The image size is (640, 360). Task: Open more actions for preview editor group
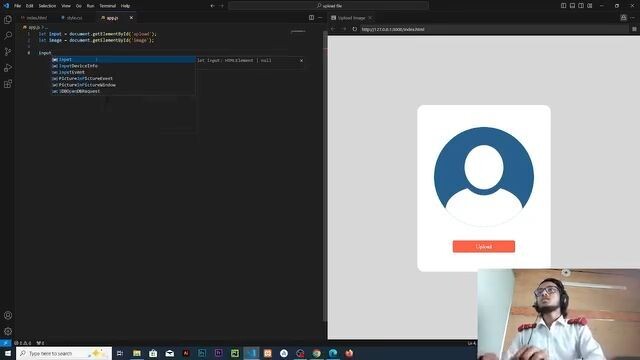click(x=633, y=18)
